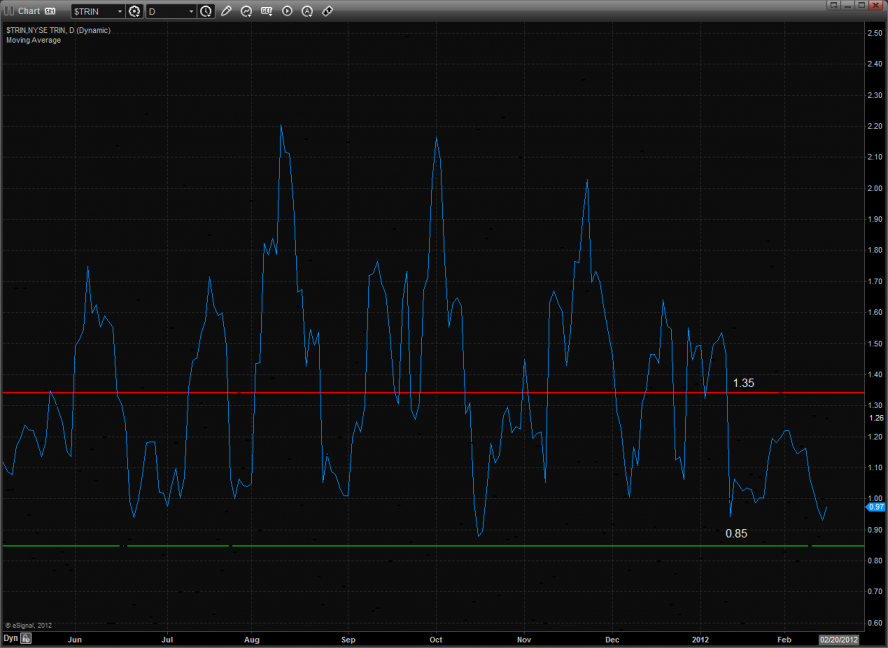Maximize the chart window
The width and height of the screenshot is (888, 648).
[861, 5]
